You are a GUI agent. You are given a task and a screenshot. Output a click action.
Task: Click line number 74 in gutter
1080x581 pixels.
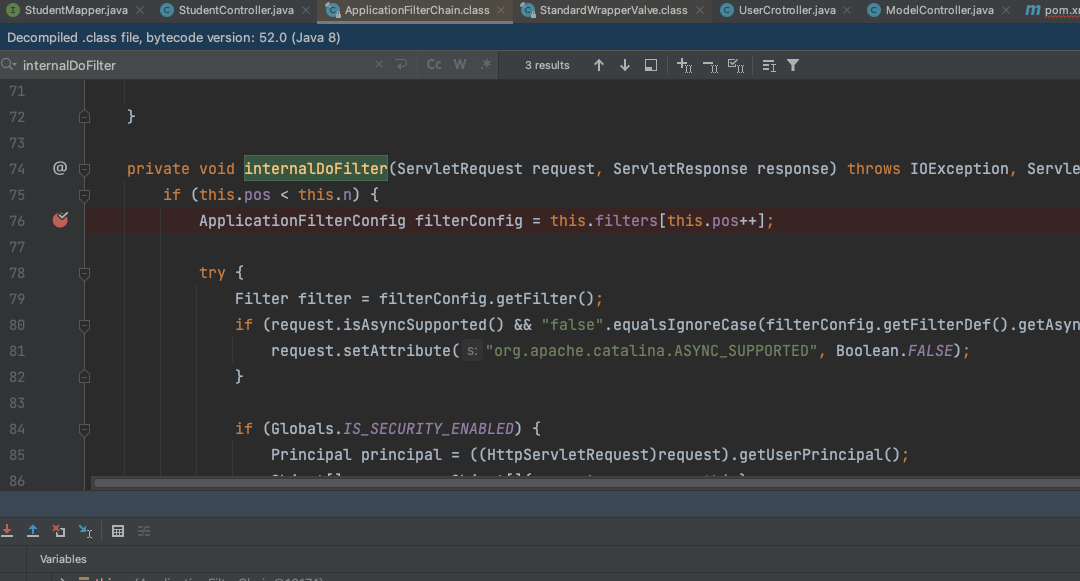17,169
